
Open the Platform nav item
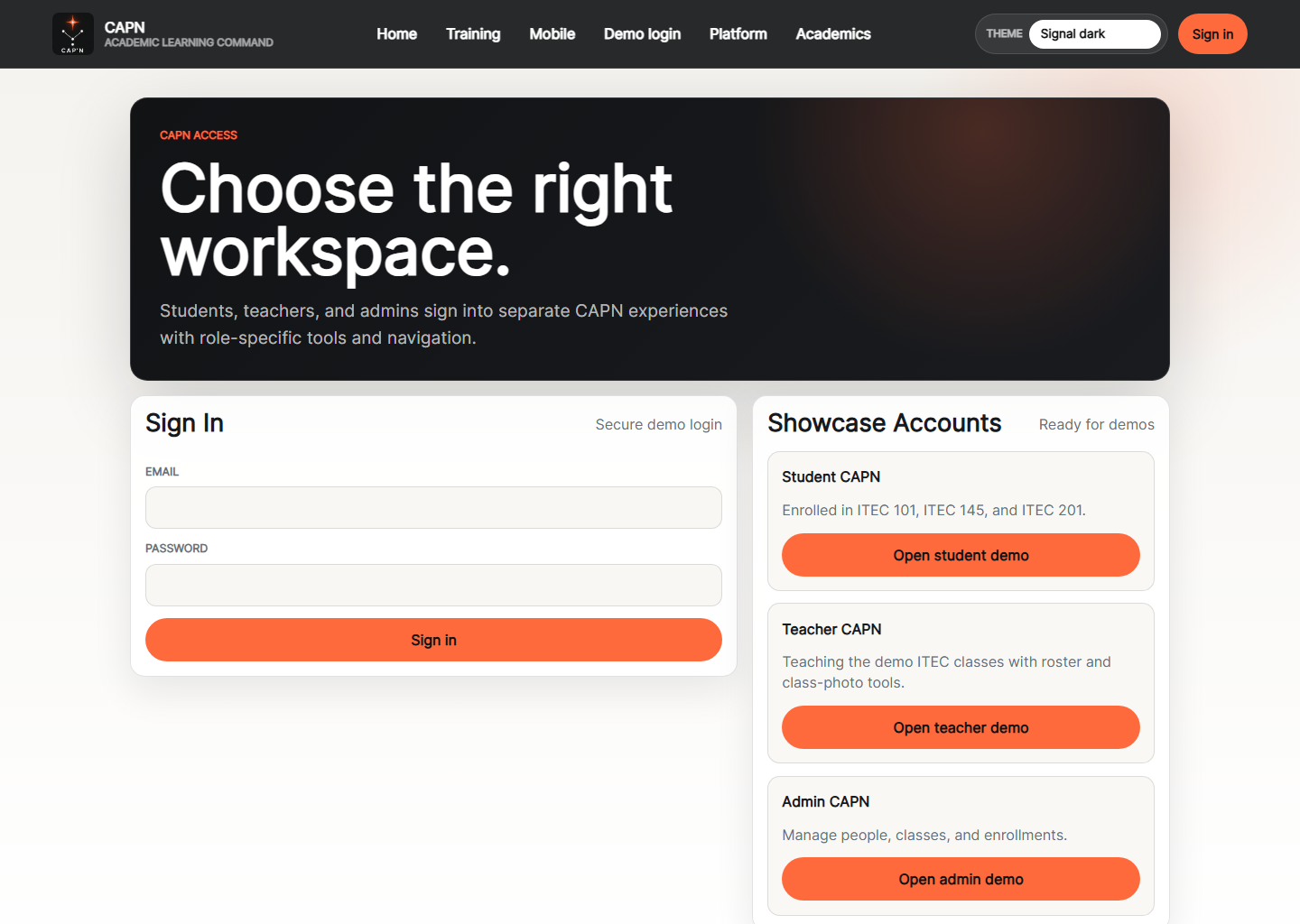[738, 34]
